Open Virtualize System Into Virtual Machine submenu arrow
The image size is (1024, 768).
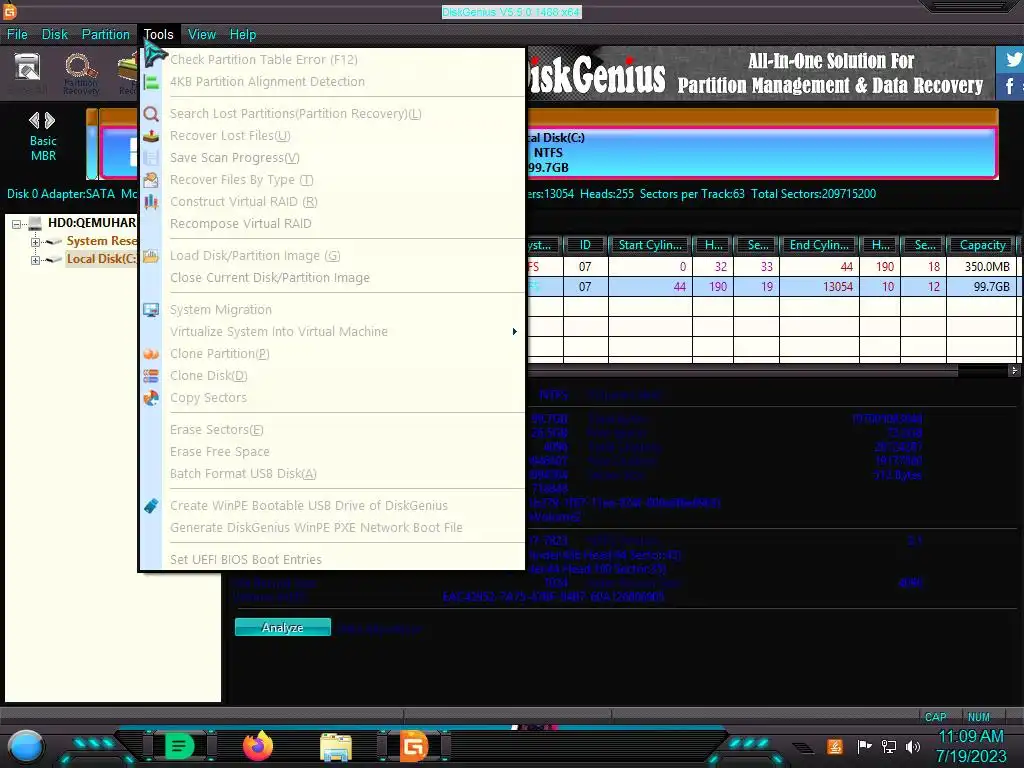[515, 332]
